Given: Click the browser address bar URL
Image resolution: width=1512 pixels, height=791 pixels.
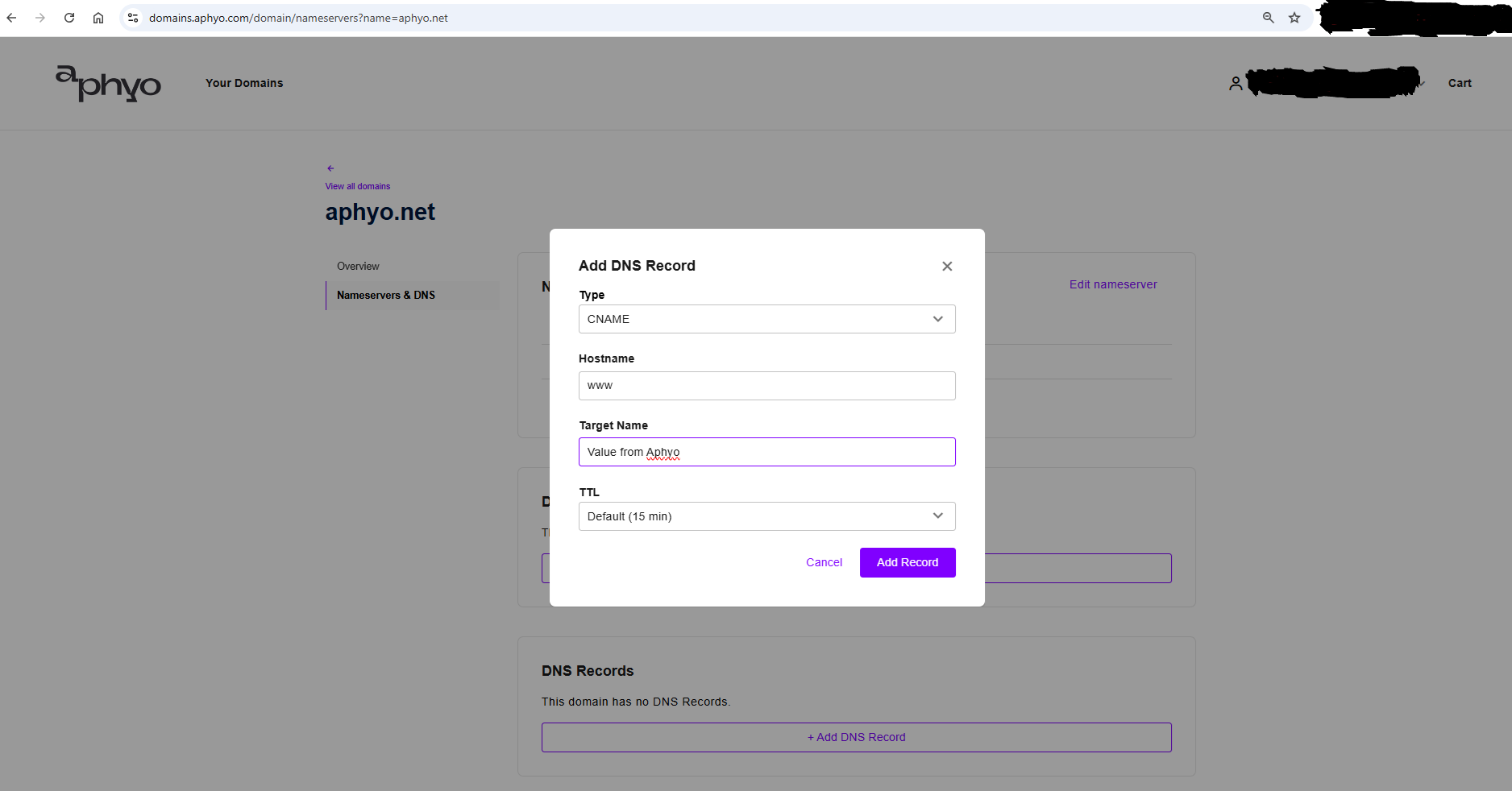Looking at the screenshot, I should (x=298, y=18).
